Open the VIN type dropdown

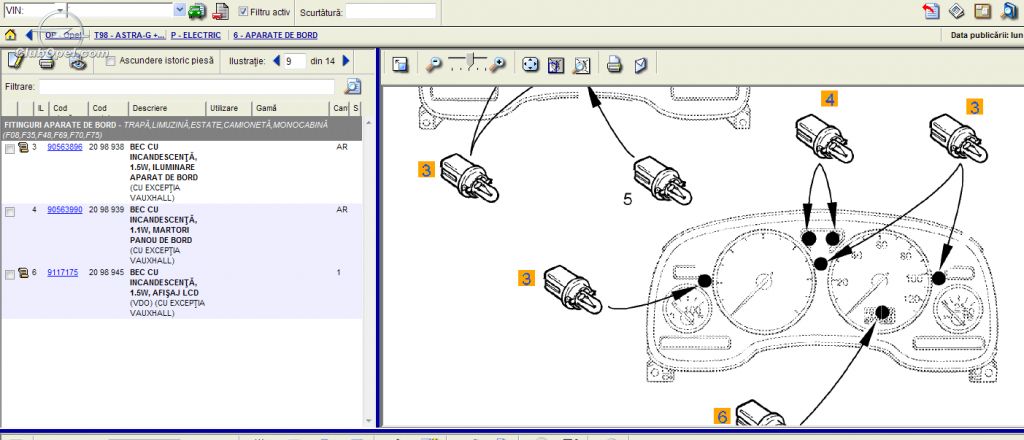(x=59, y=10)
